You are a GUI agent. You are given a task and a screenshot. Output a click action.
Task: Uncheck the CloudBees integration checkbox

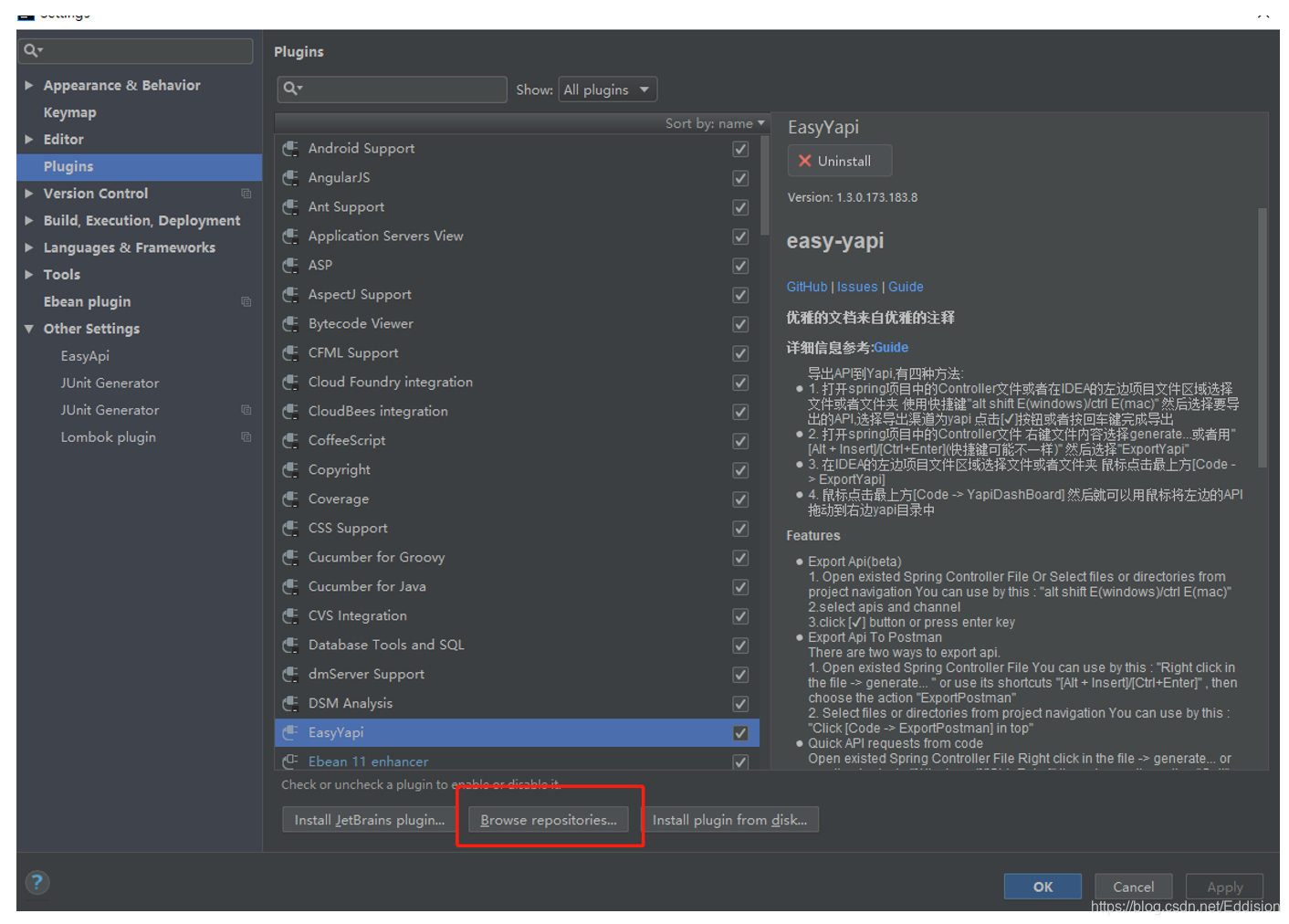740,412
